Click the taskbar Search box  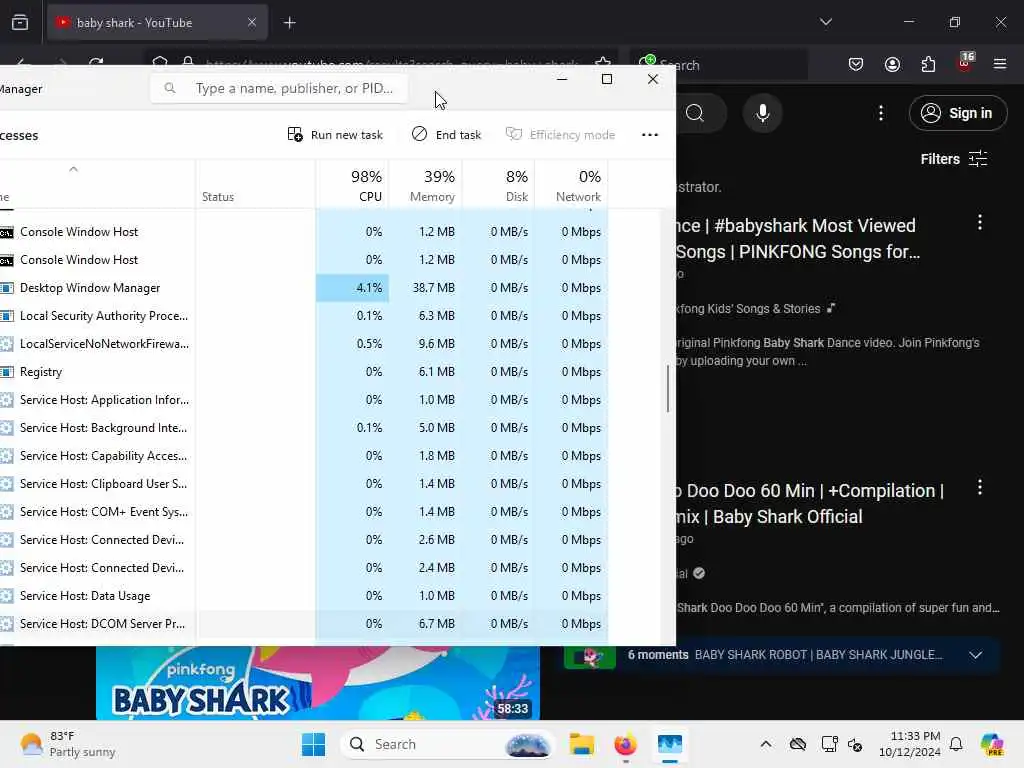click(x=447, y=744)
